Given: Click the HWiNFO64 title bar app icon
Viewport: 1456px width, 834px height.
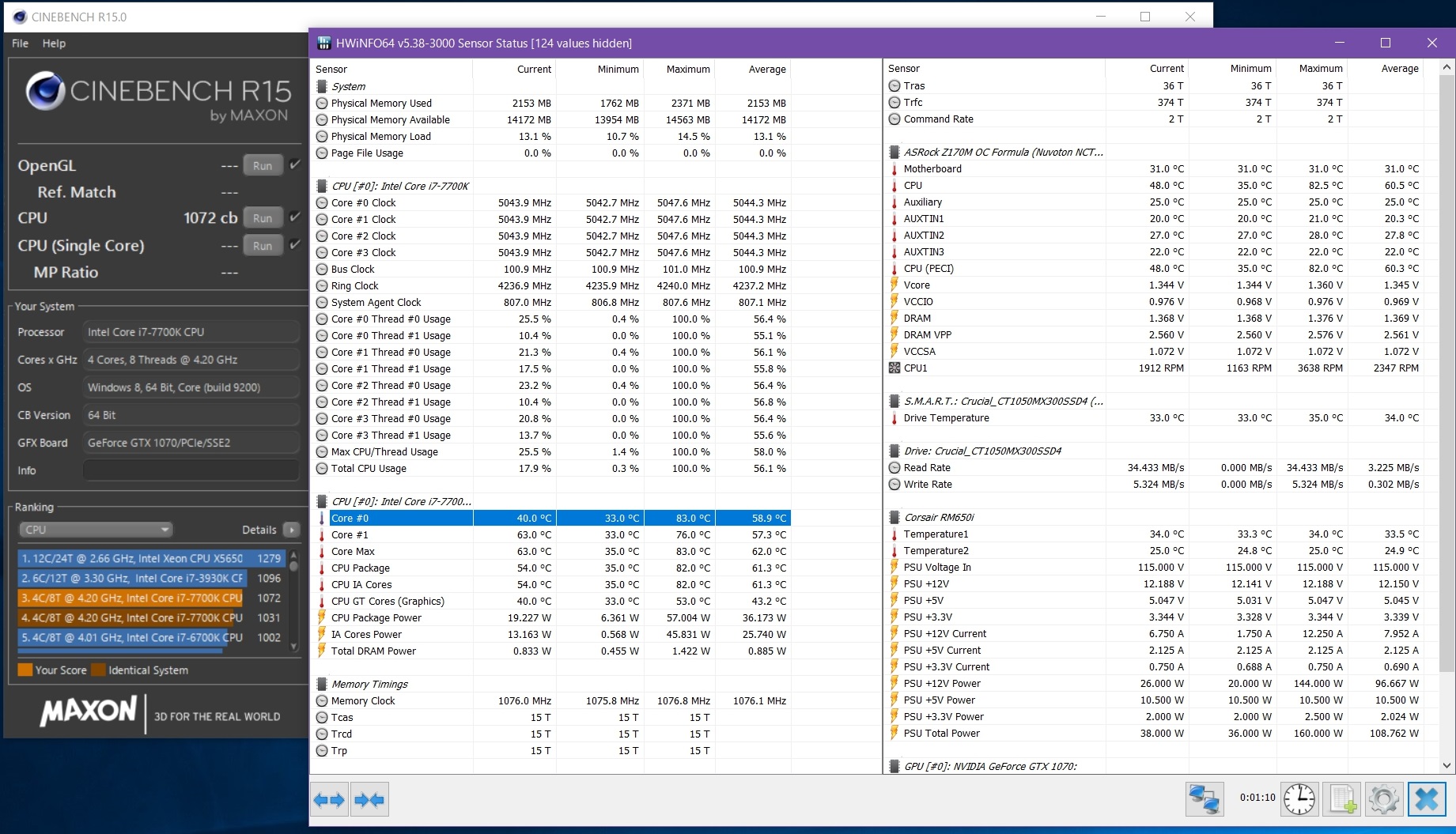Looking at the screenshot, I should click(x=323, y=43).
